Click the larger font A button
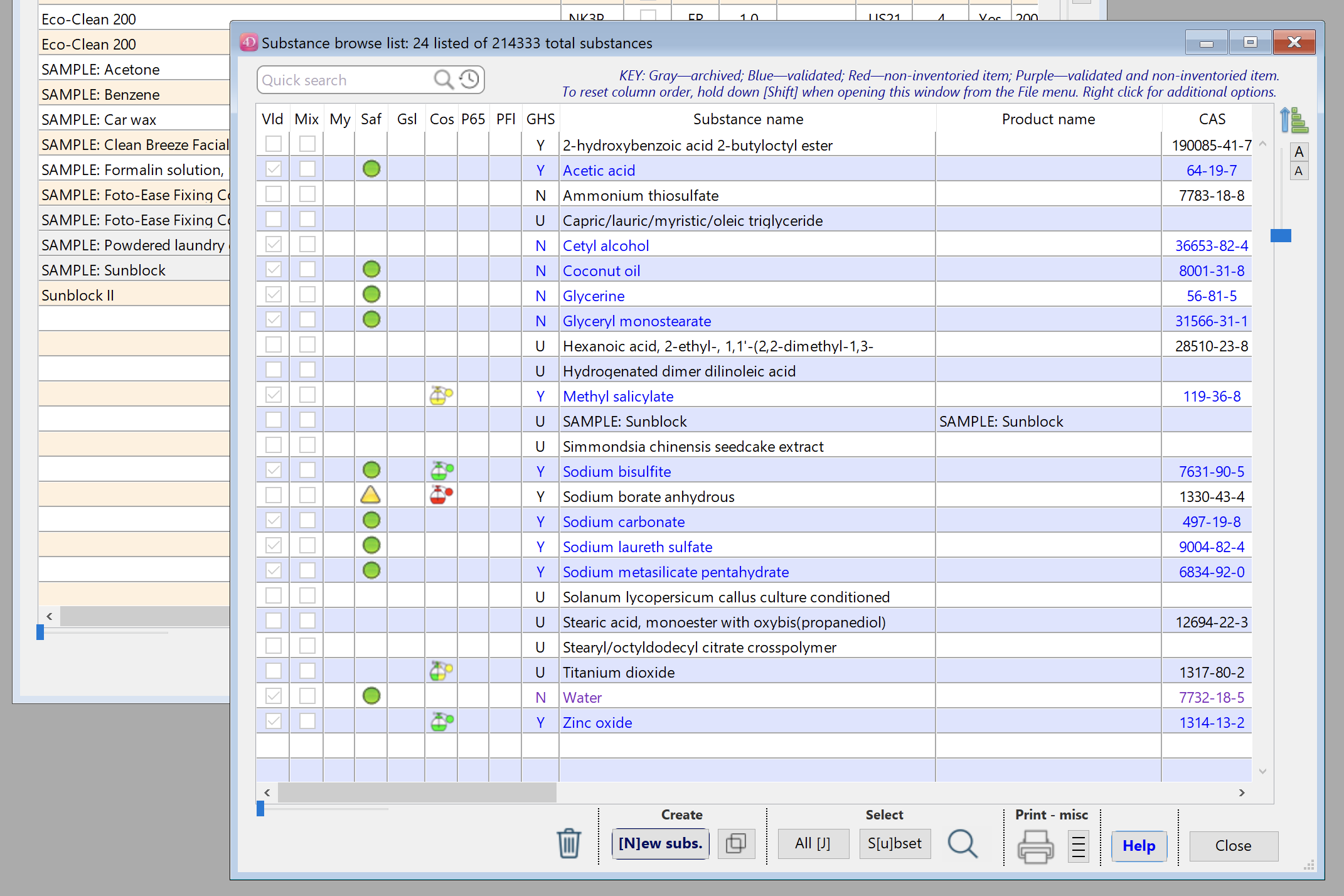Viewport: 1344px width, 896px height. coord(1299,152)
